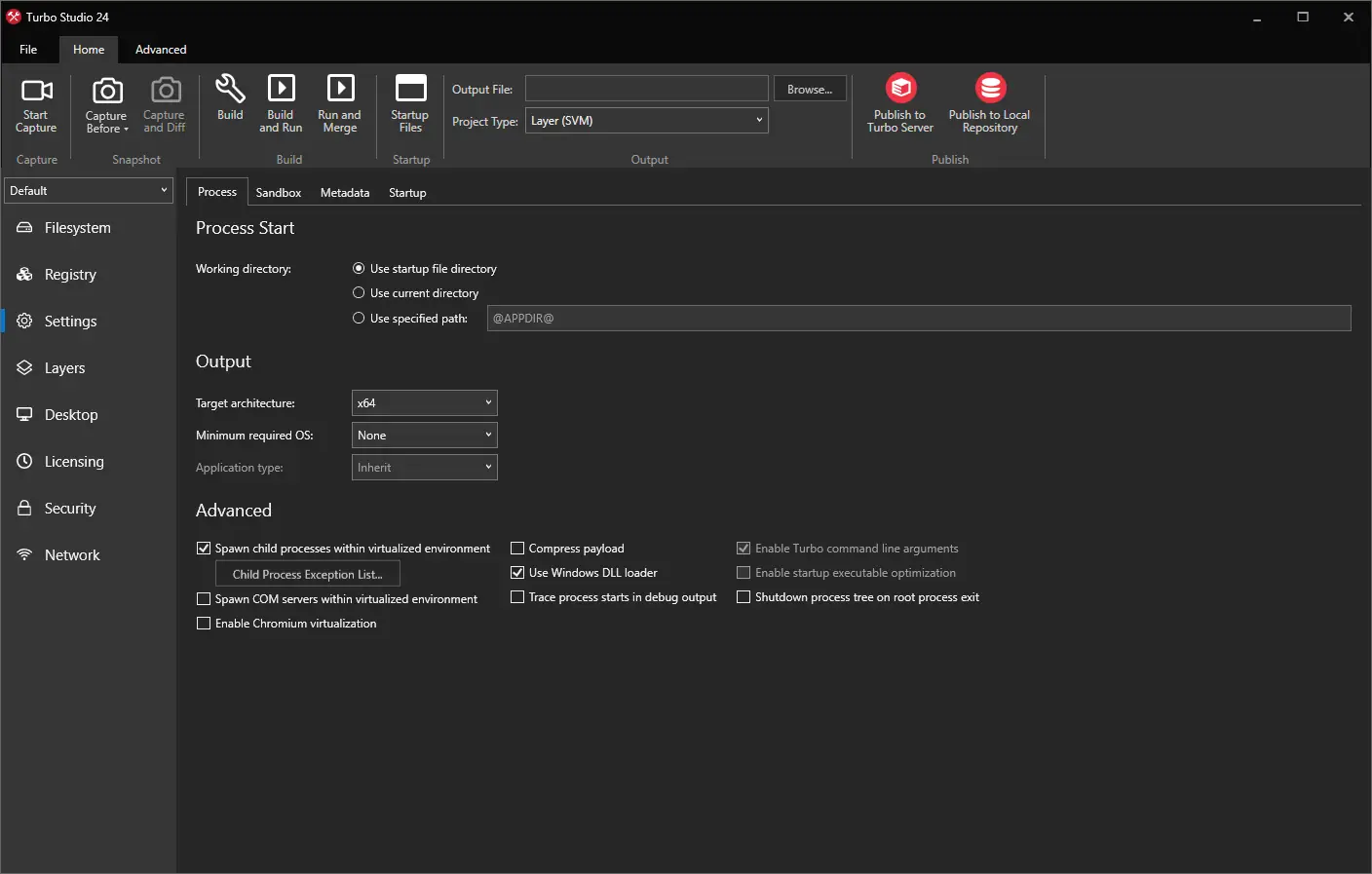The height and width of the screenshot is (874, 1372).
Task: Open the Target architecture dropdown
Action: point(425,403)
